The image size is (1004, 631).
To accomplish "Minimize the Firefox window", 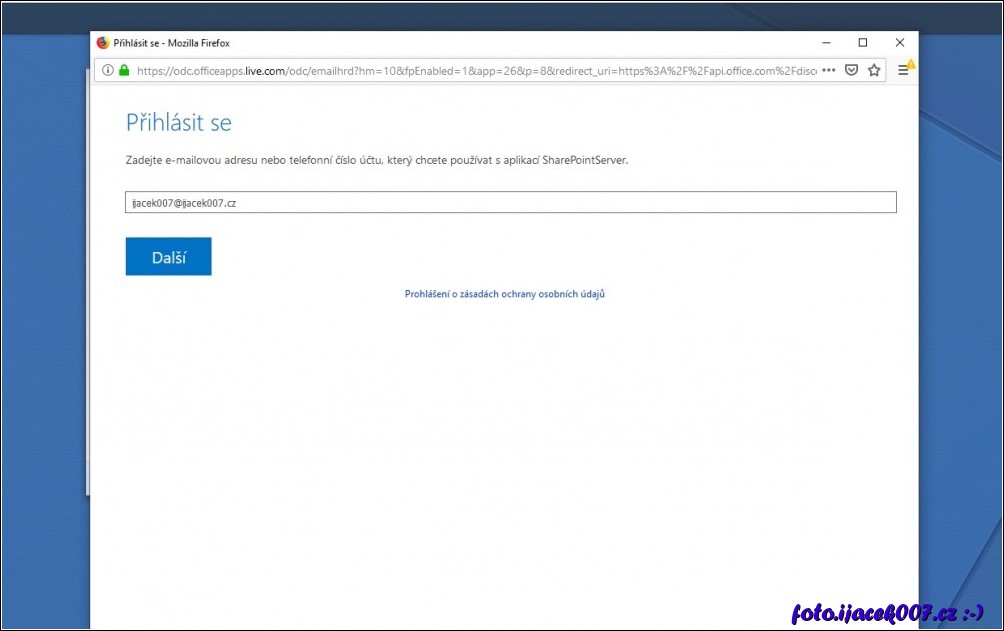I will click(x=826, y=43).
